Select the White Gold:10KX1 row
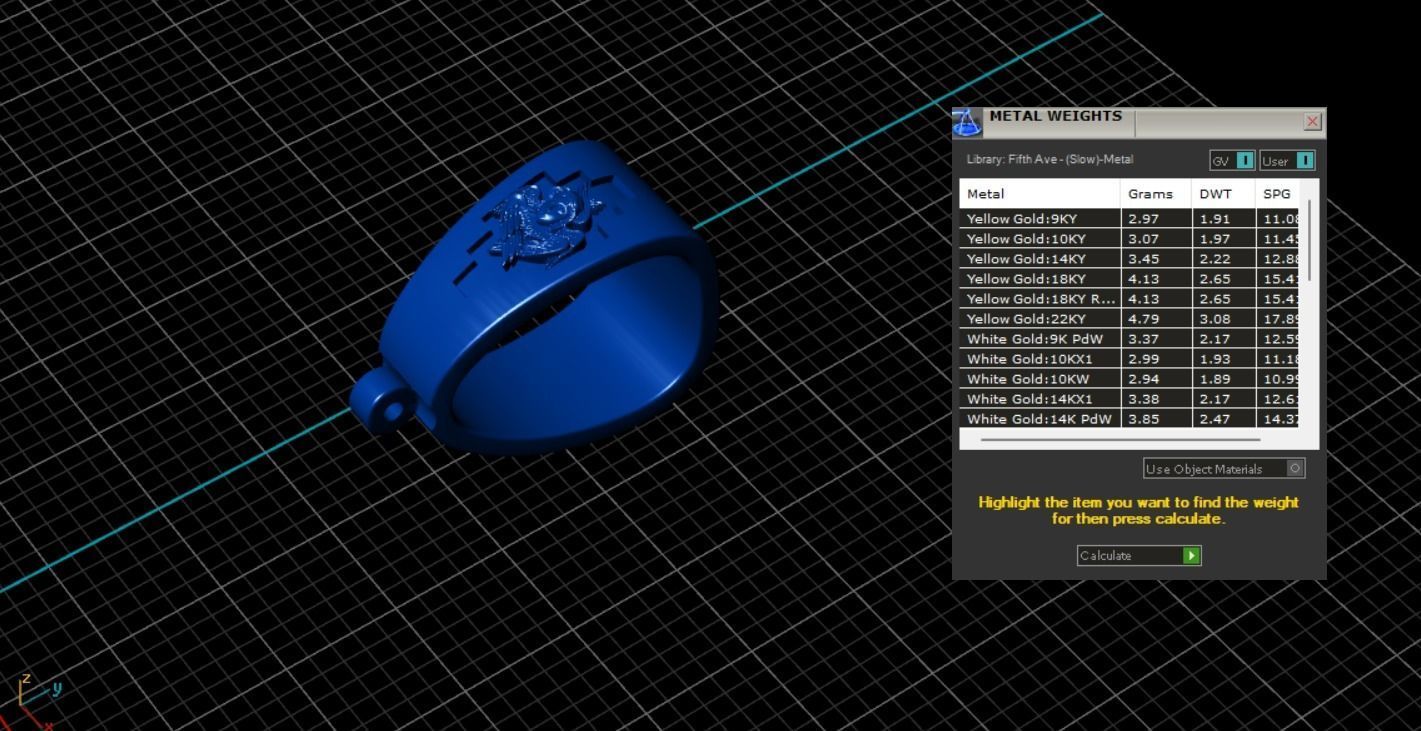The image size is (1421, 731). coord(1129,359)
